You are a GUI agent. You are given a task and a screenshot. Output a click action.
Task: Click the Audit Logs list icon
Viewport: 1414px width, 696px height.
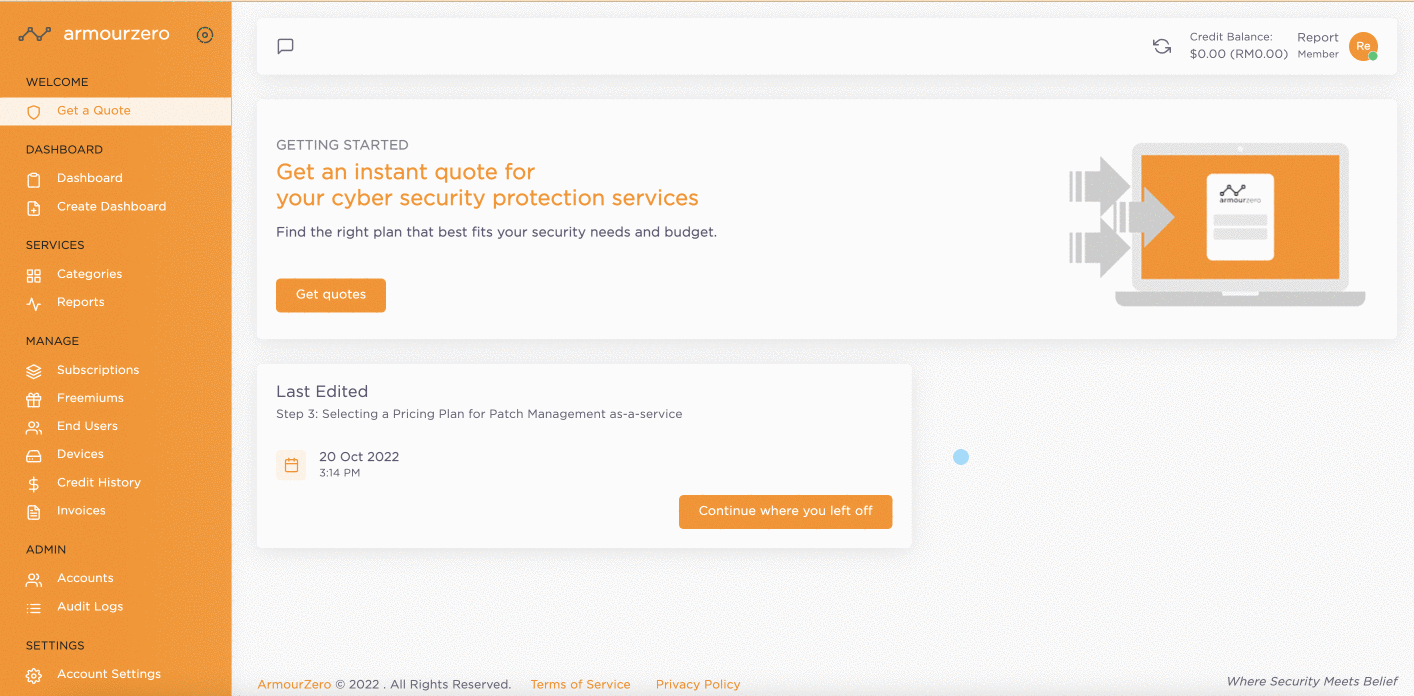[34, 608]
